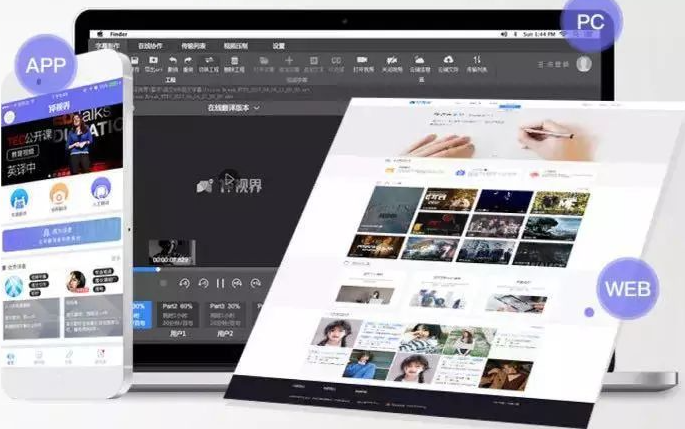Tap the blue banner button on phone app
The image size is (685, 429).
pyautogui.click(x=62, y=235)
